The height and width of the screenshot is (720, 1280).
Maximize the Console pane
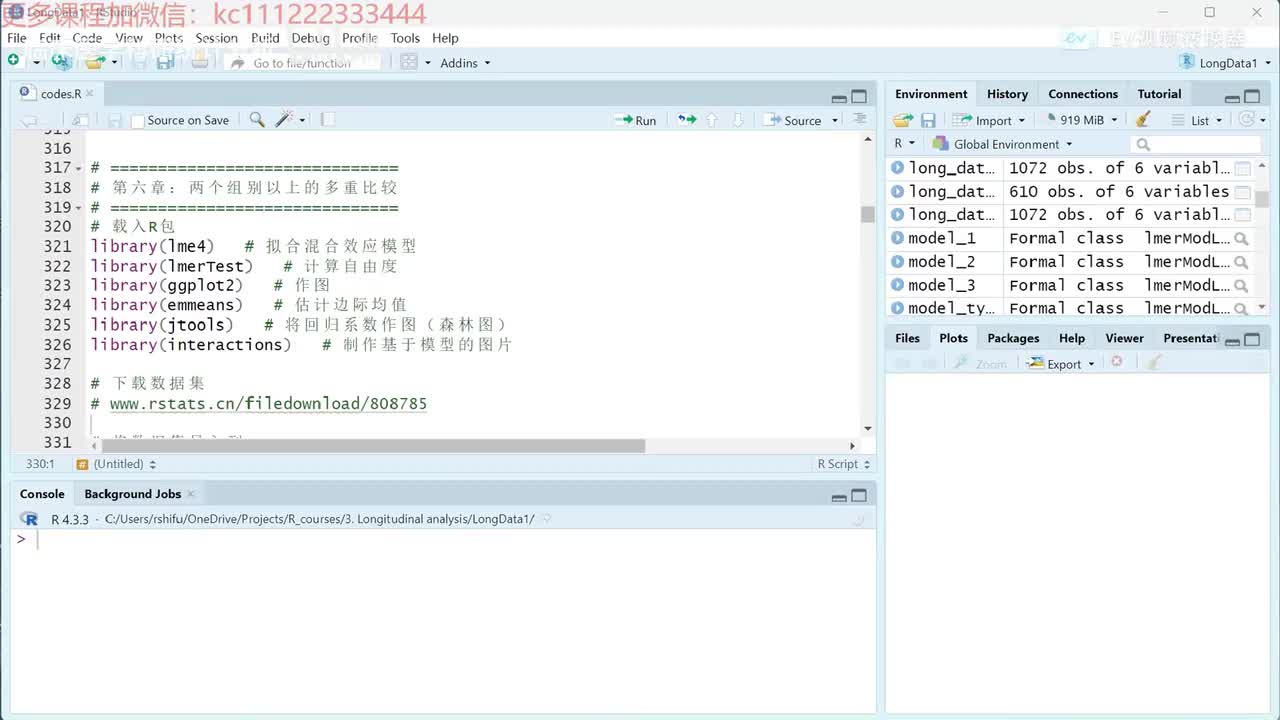pos(859,495)
